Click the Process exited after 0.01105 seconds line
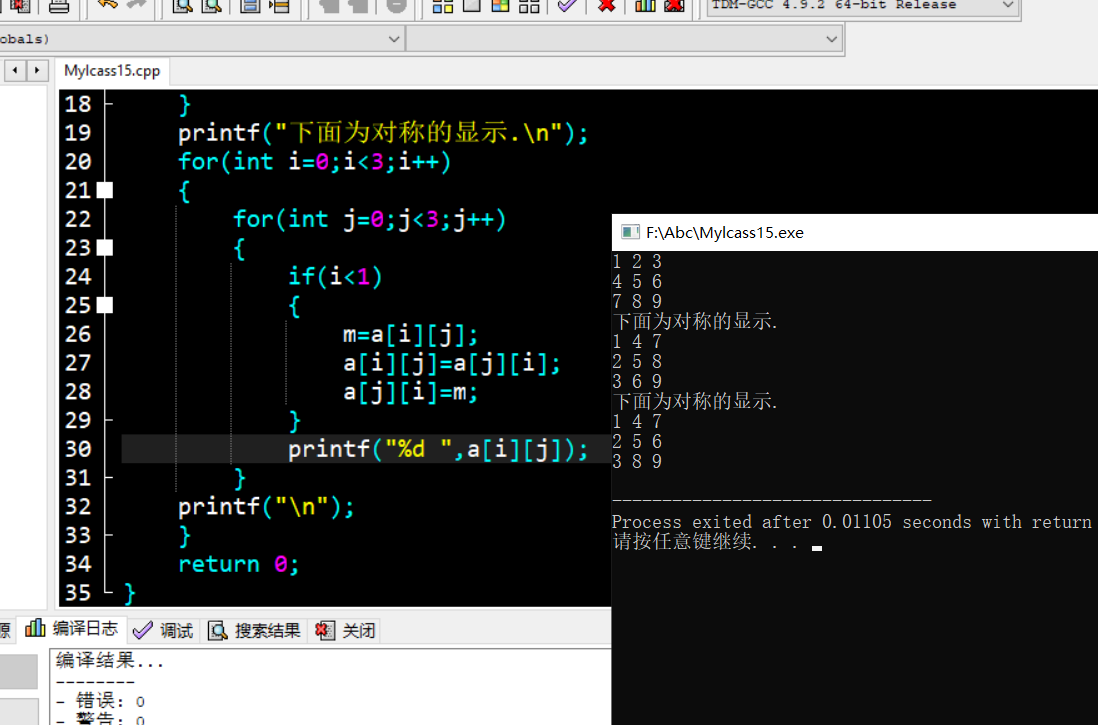The width and height of the screenshot is (1098, 725). [854, 522]
